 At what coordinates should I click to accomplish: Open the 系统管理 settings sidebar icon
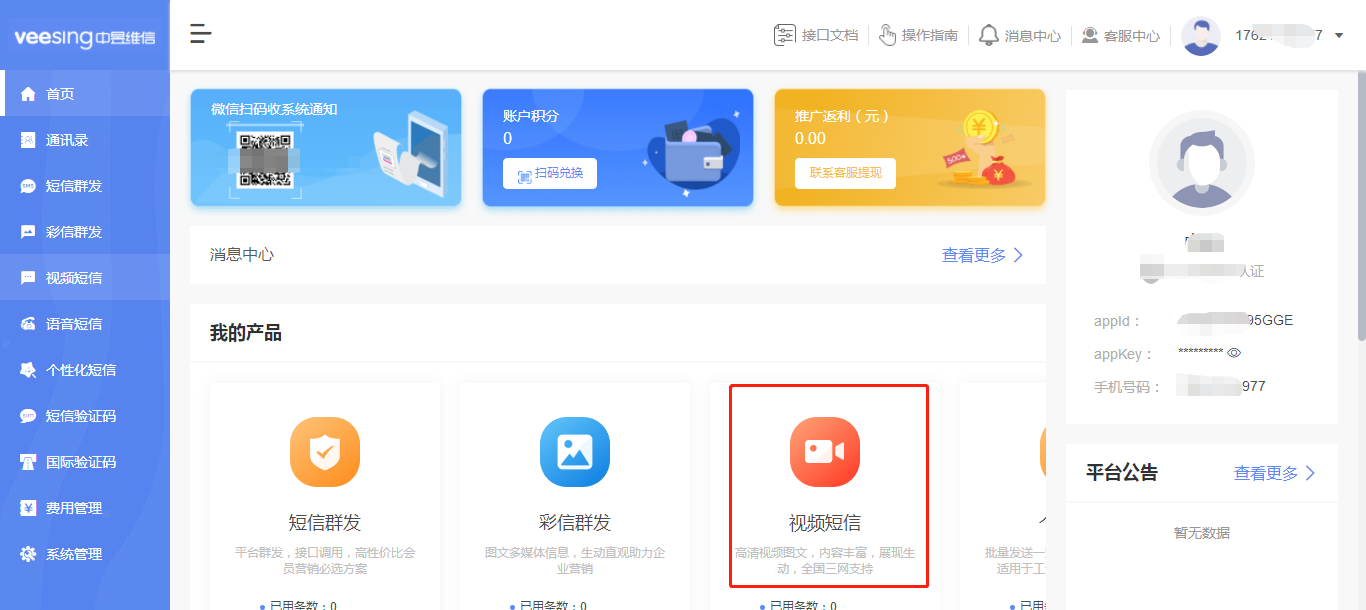pyautogui.click(x=30, y=552)
